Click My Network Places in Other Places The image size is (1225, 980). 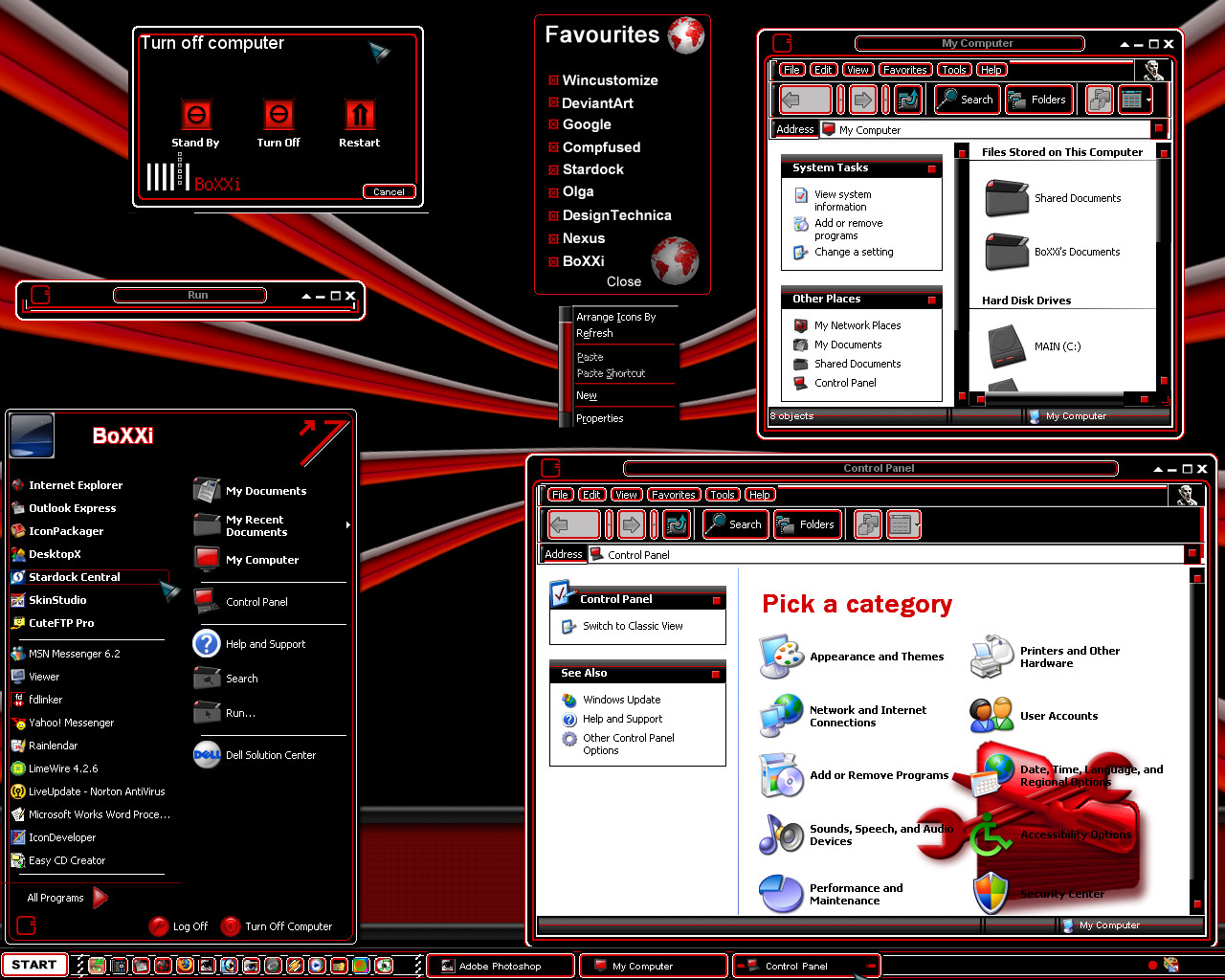click(857, 325)
